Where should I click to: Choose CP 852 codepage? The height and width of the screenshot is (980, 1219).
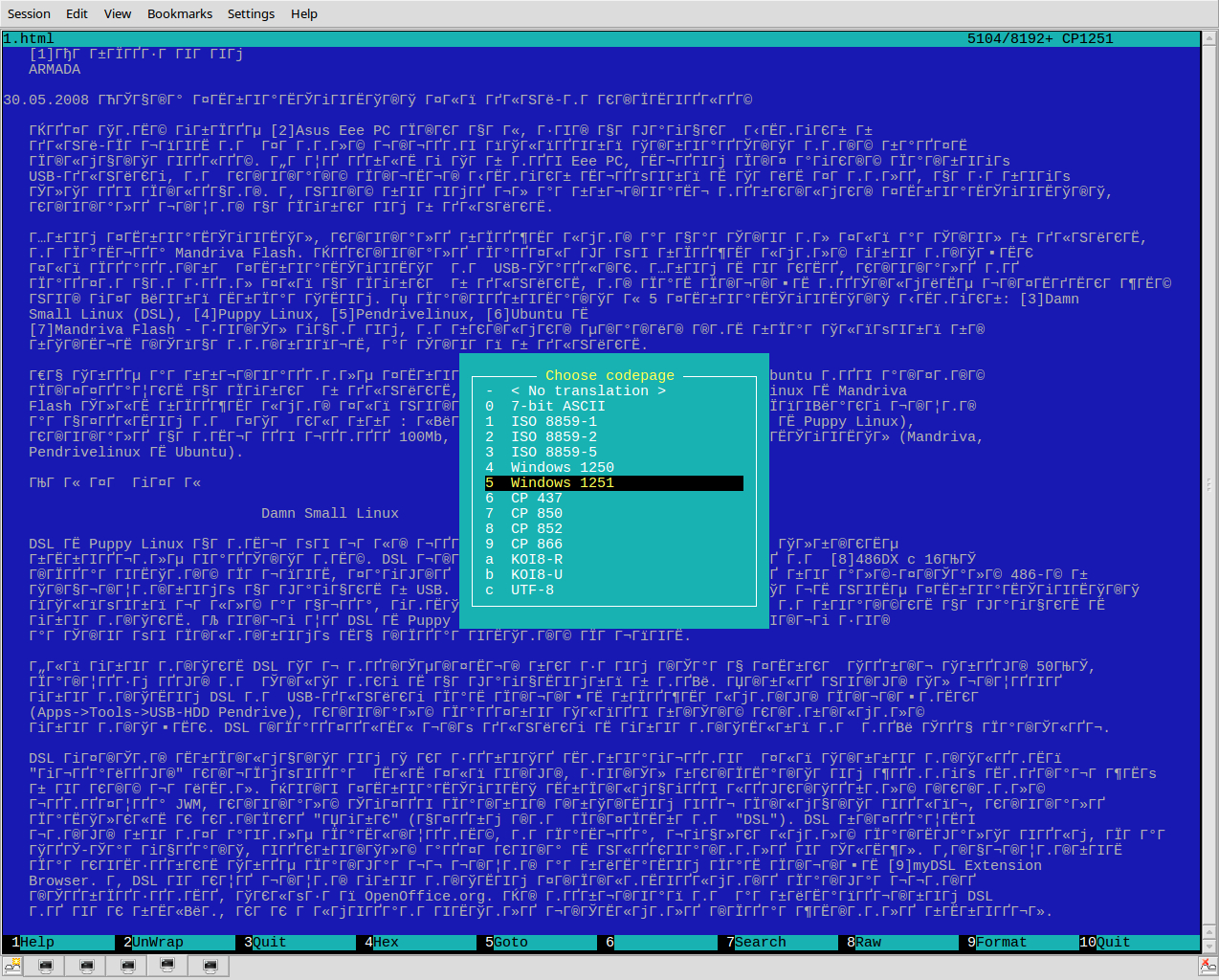tap(613, 528)
